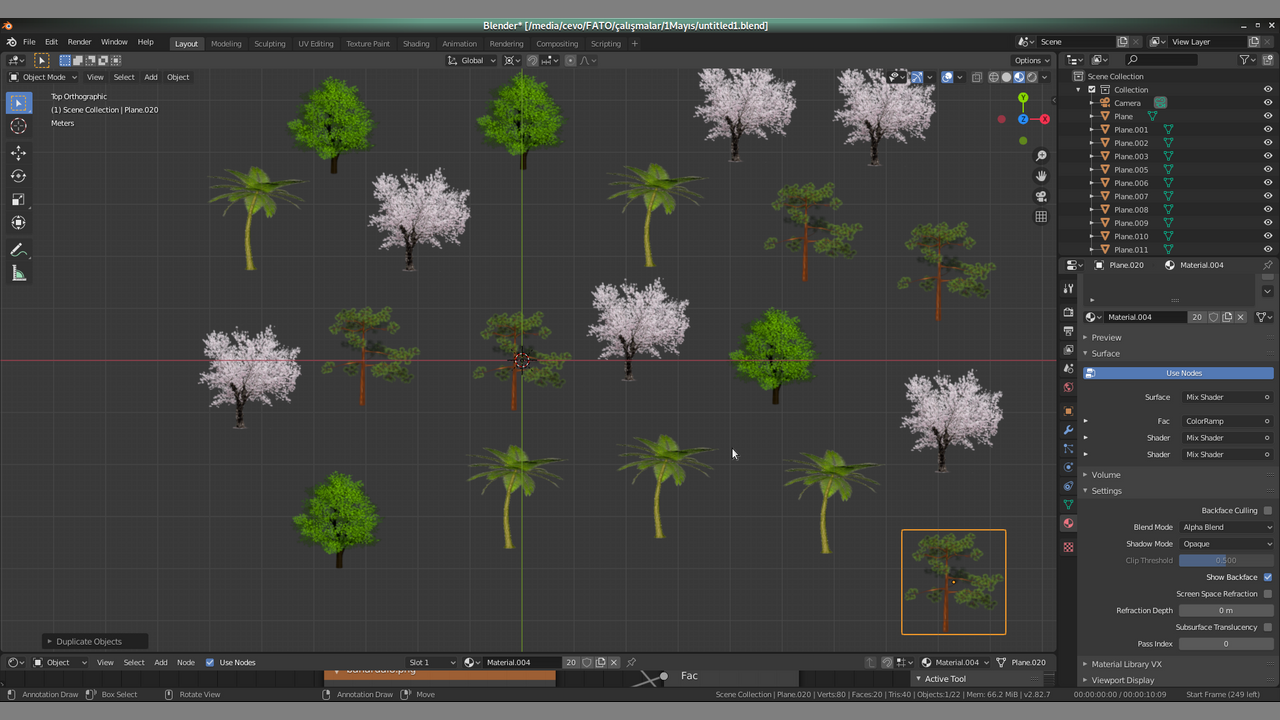This screenshot has width=1280, height=720.
Task: Open the Render menu
Action: [x=79, y=42]
